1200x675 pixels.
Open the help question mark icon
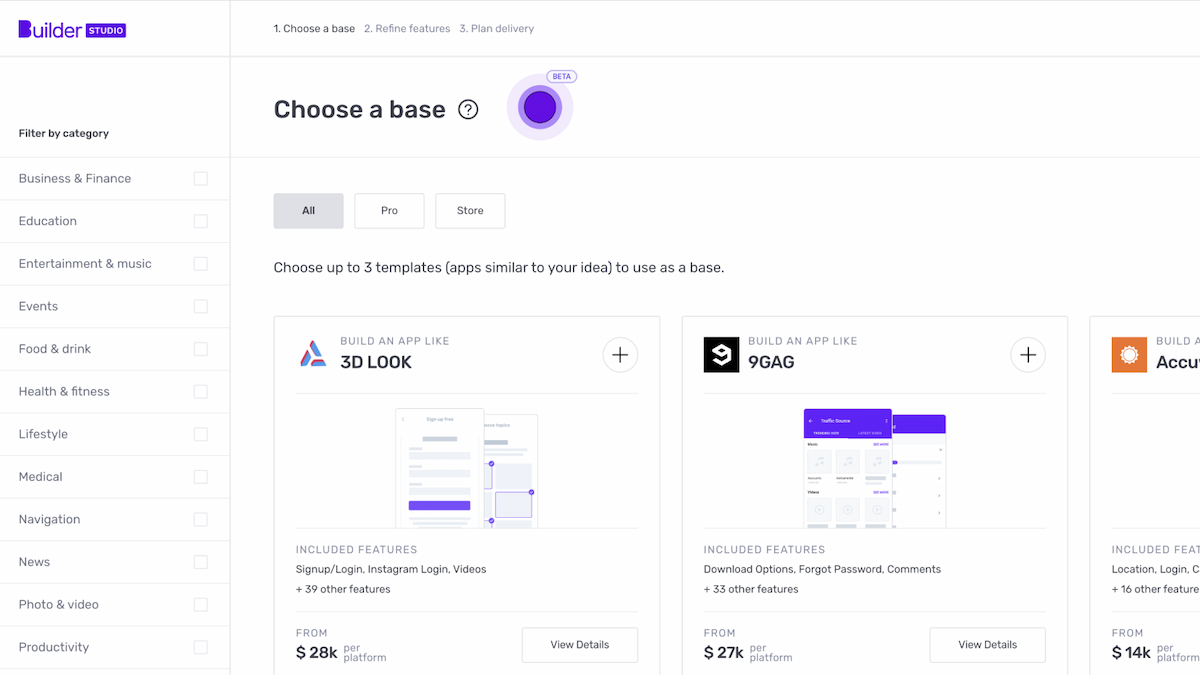pos(468,110)
